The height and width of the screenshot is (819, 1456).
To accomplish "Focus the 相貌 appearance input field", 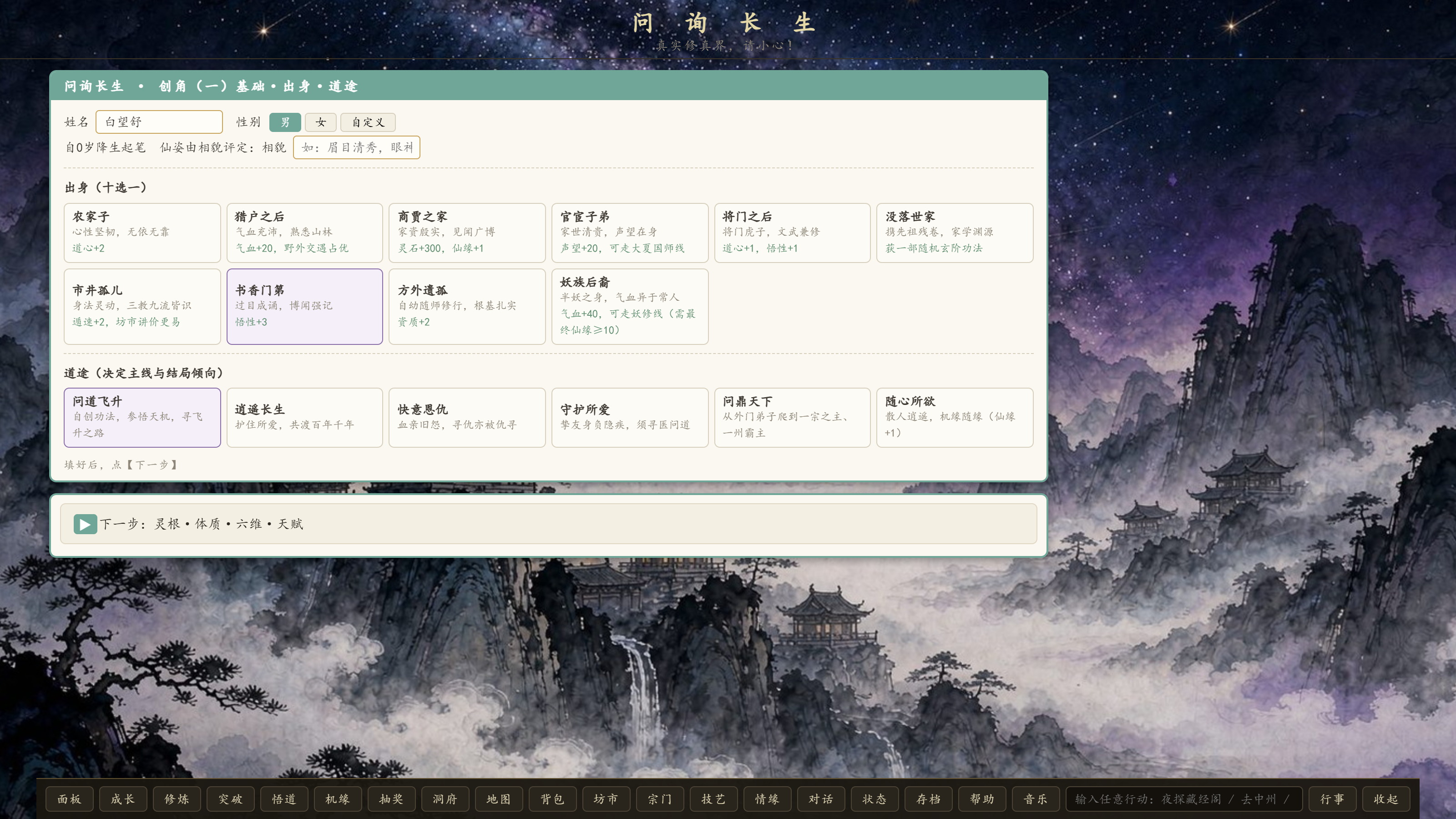I will tap(356, 147).
